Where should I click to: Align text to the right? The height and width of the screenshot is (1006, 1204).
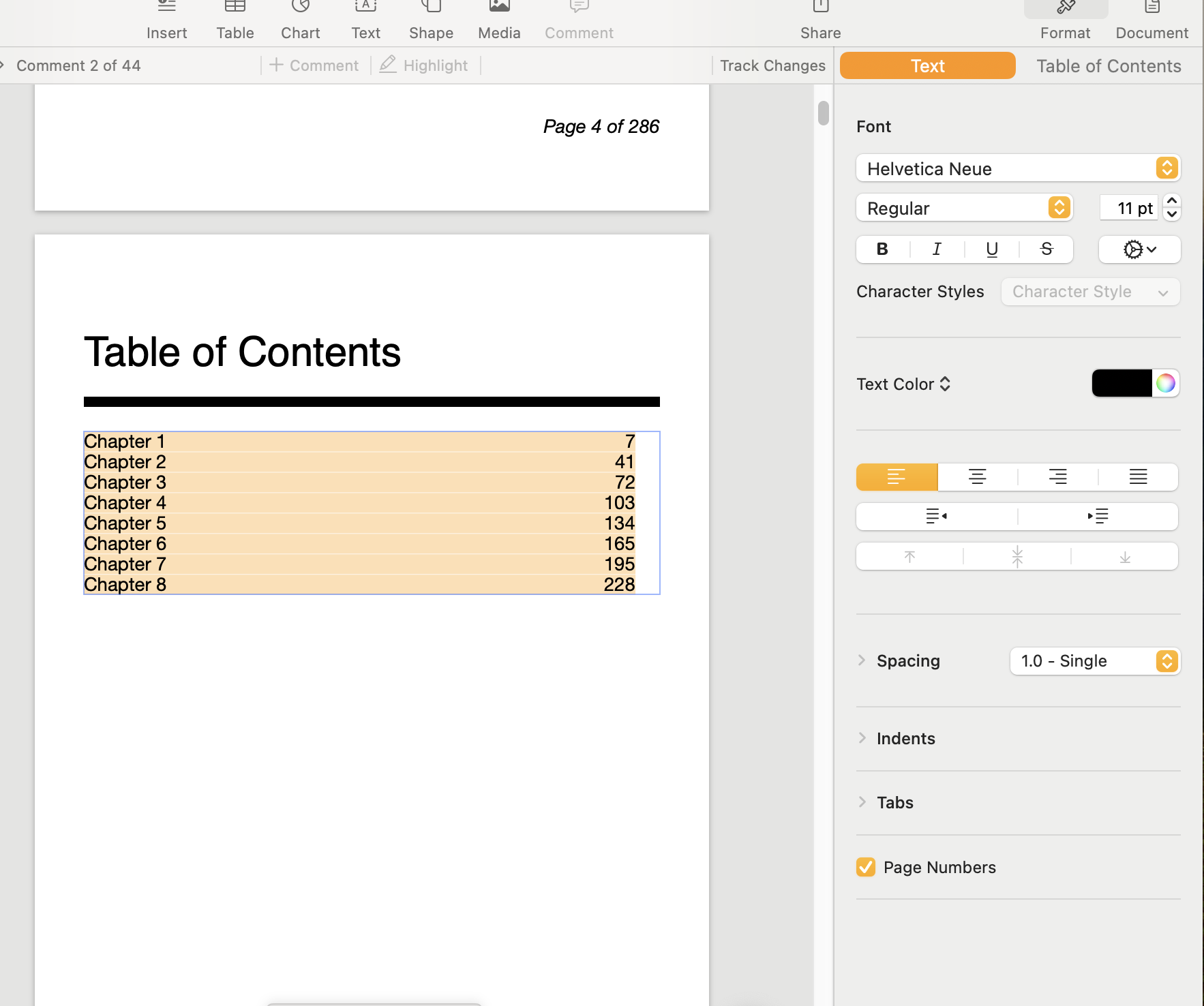coord(1058,477)
